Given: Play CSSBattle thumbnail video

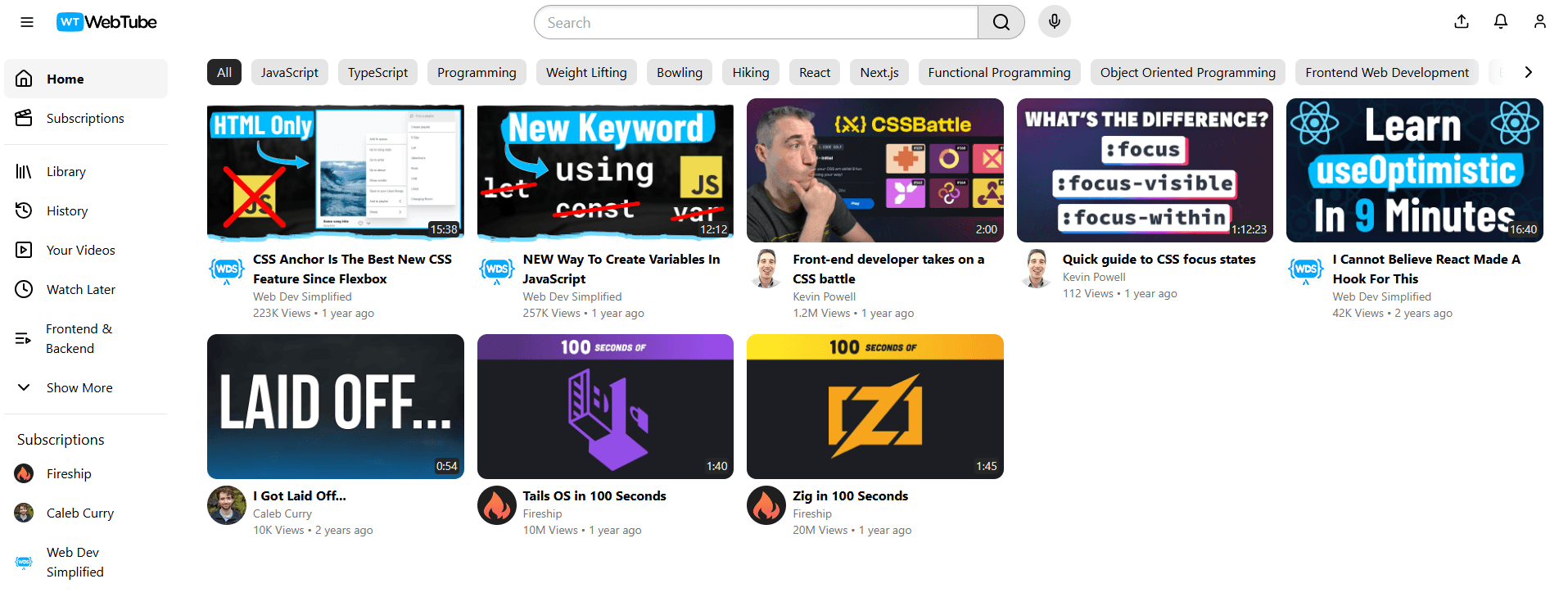Looking at the screenshot, I should click(875, 170).
